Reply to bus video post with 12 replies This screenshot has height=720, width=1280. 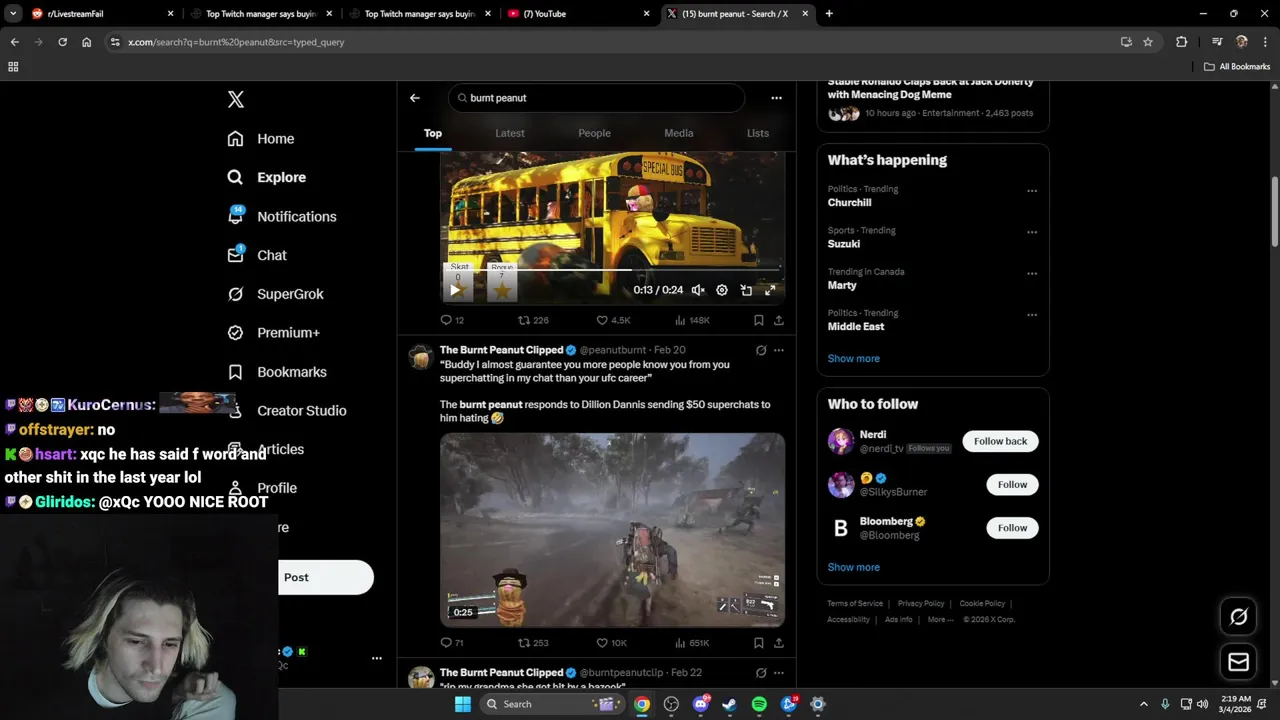(452, 320)
